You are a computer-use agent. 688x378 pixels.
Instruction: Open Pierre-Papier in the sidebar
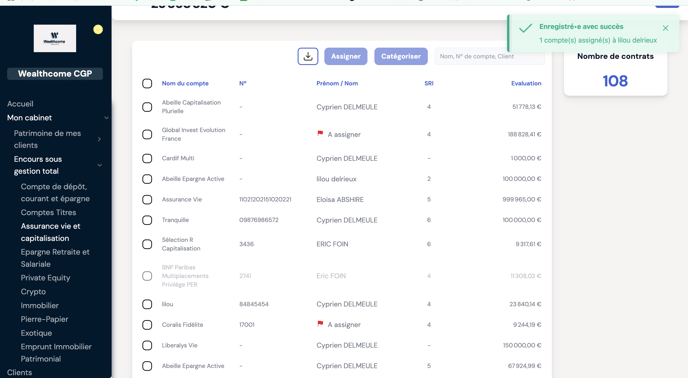pyautogui.click(x=44, y=319)
